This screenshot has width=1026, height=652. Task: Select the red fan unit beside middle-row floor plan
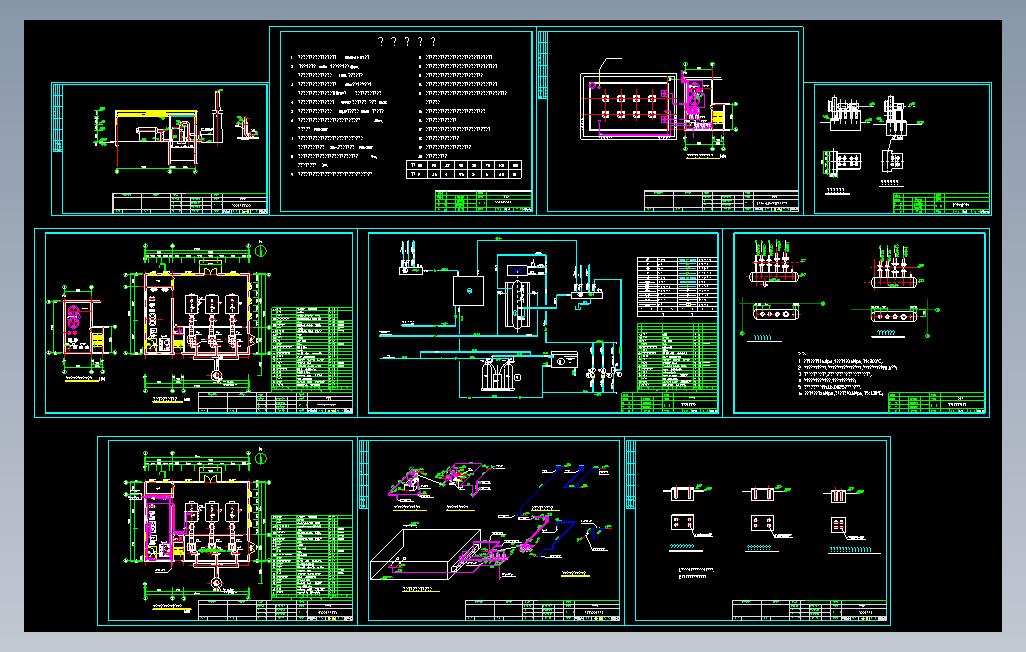[x=74, y=316]
